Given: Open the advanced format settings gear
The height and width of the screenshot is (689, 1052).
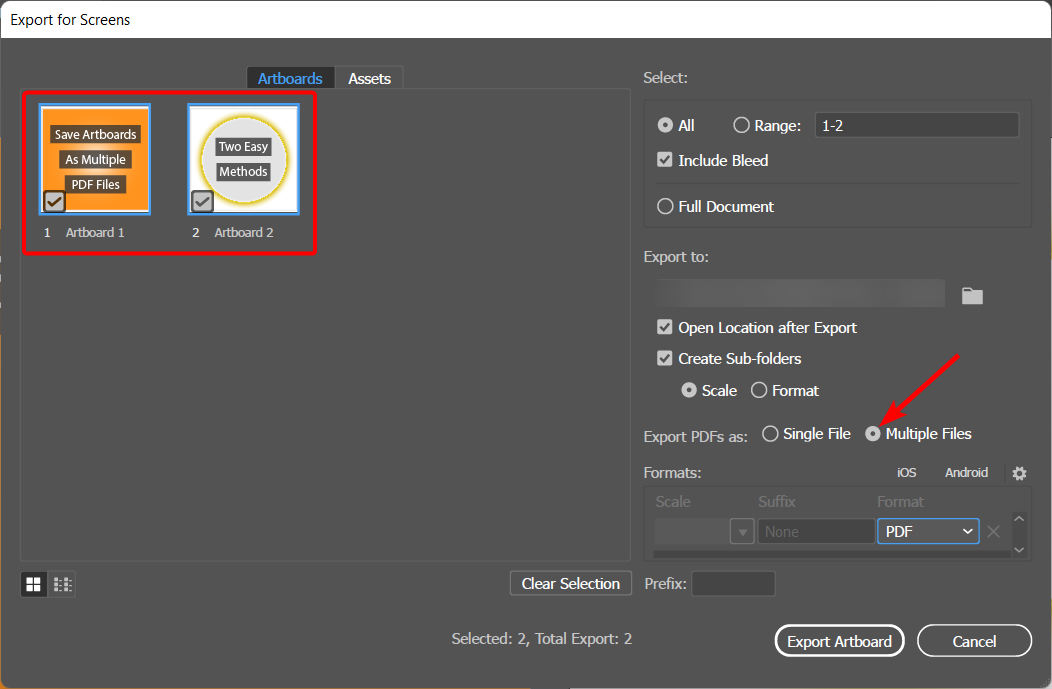Looking at the screenshot, I should coord(1019,473).
